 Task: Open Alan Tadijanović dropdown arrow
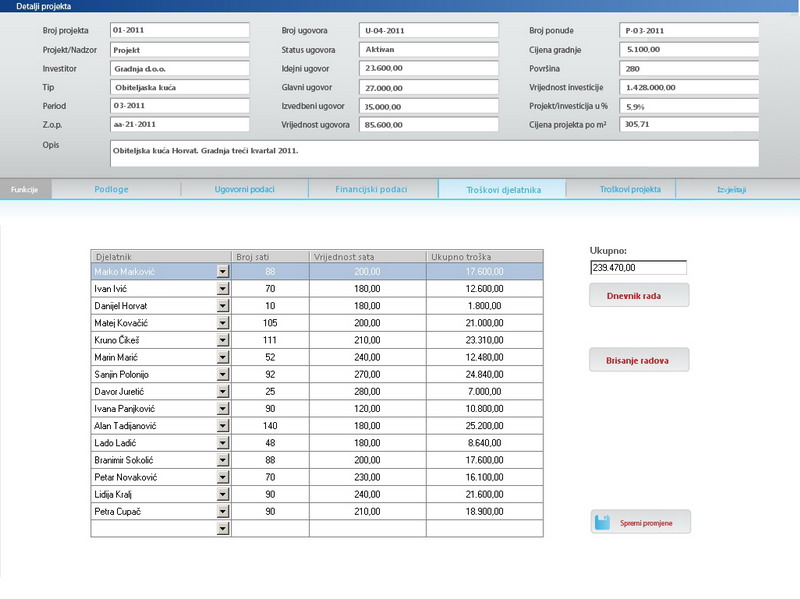(x=222, y=426)
